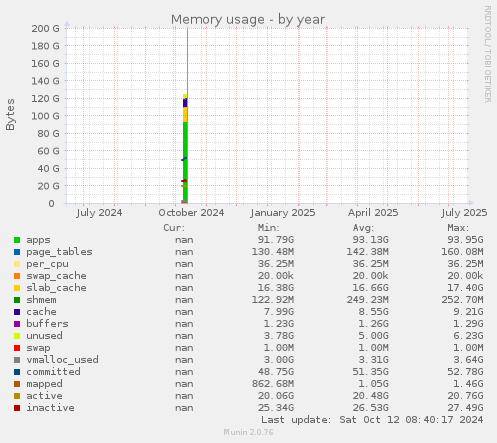Click the slab_cache legend color swatch
This screenshot has height=443, width=497.
click(17, 288)
